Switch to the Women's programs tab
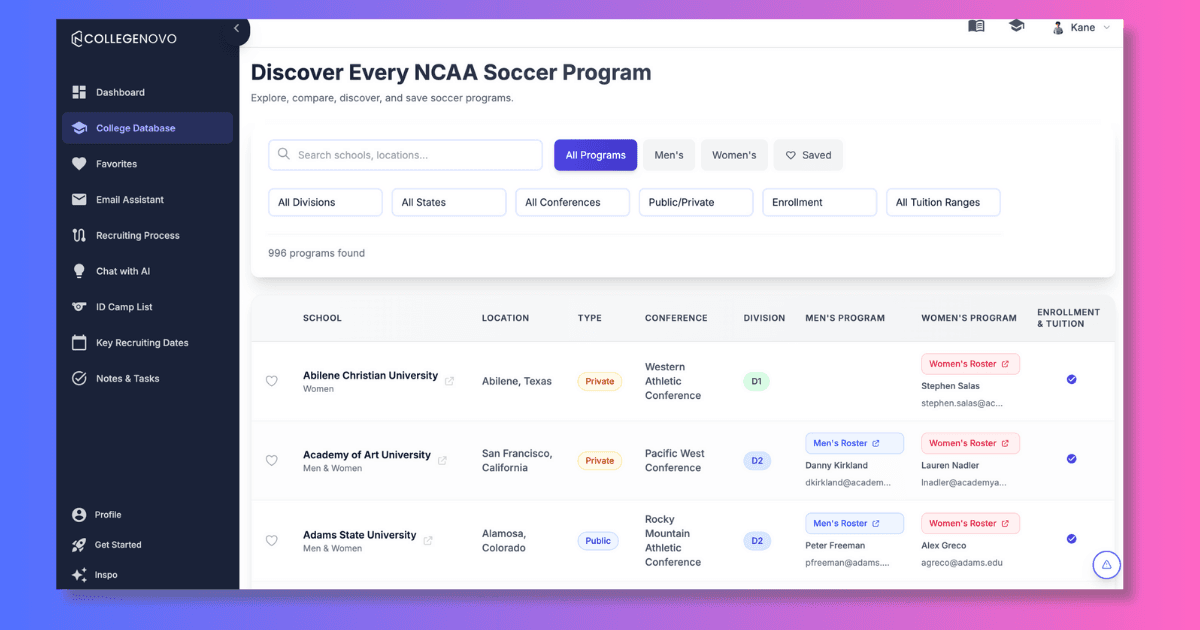 (733, 155)
